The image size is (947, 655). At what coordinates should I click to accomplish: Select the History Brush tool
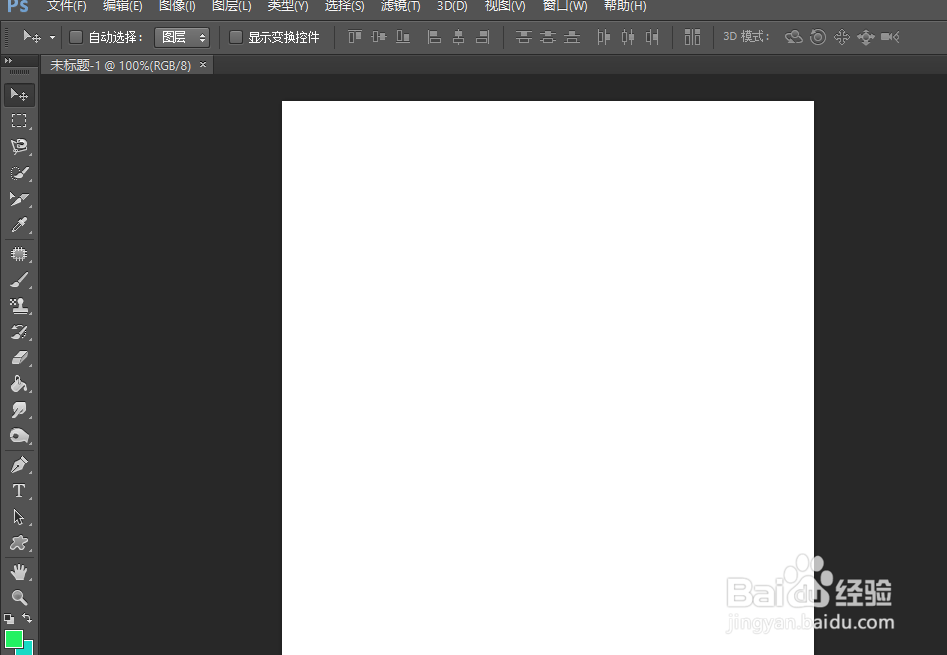pos(19,332)
